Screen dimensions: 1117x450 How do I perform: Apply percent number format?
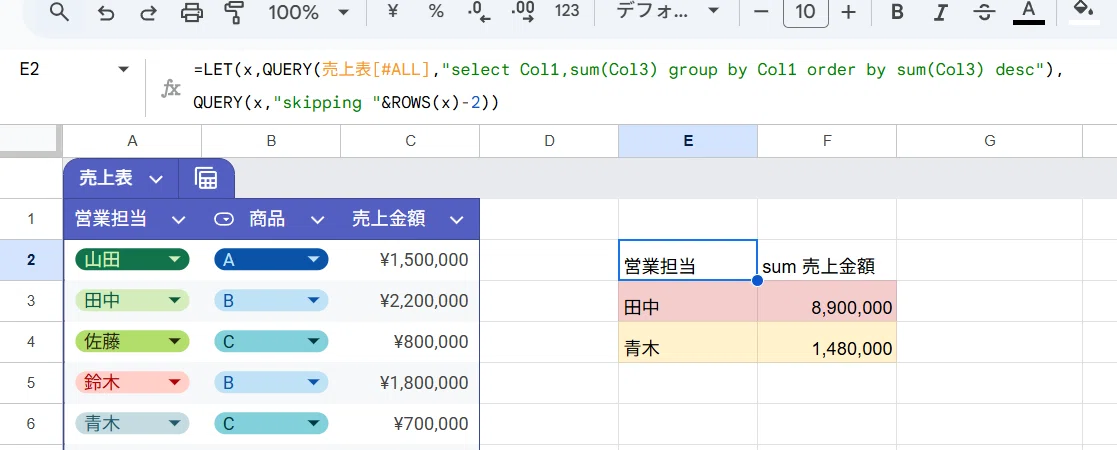pos(436,11)
